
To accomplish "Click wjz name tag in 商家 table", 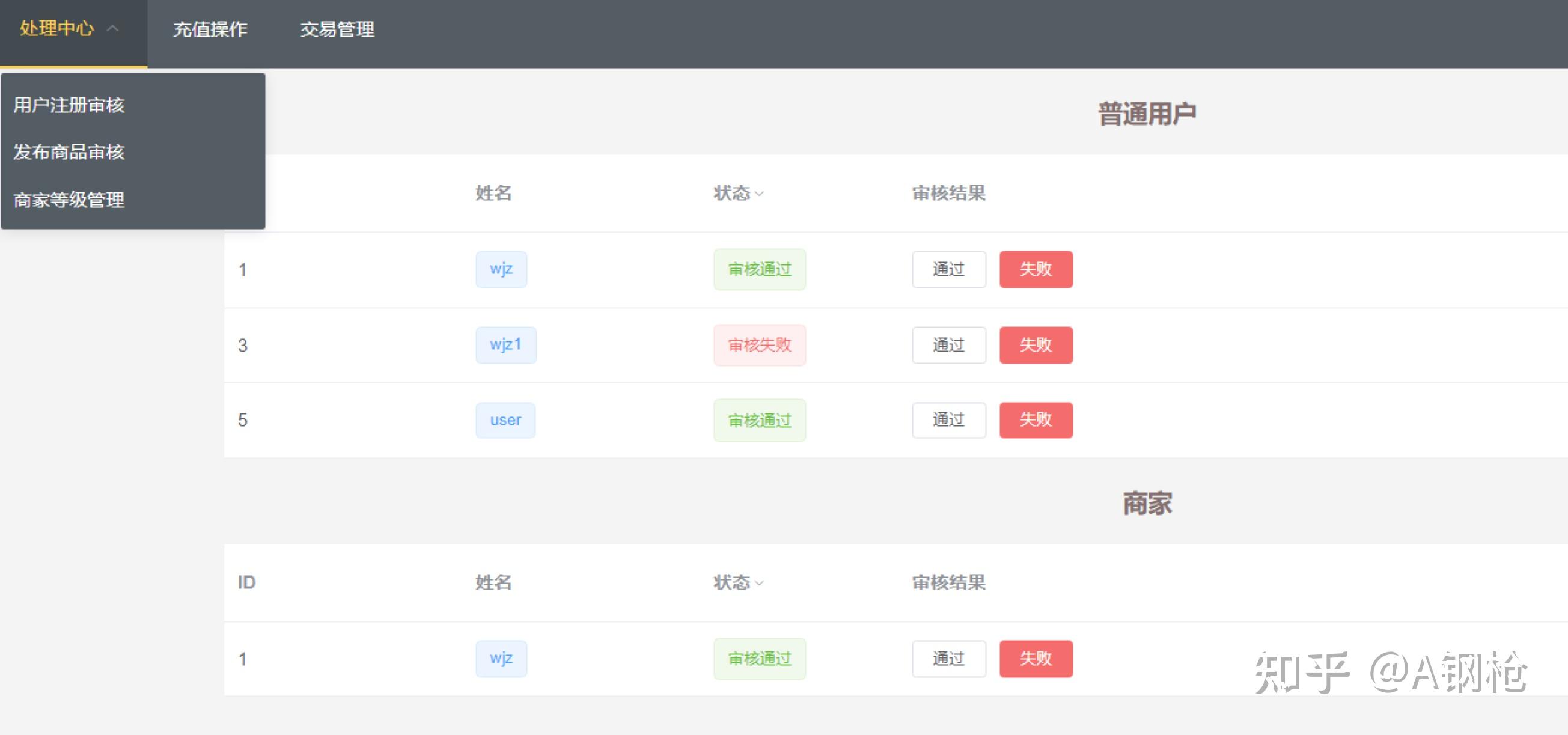I will pos(501,658).
